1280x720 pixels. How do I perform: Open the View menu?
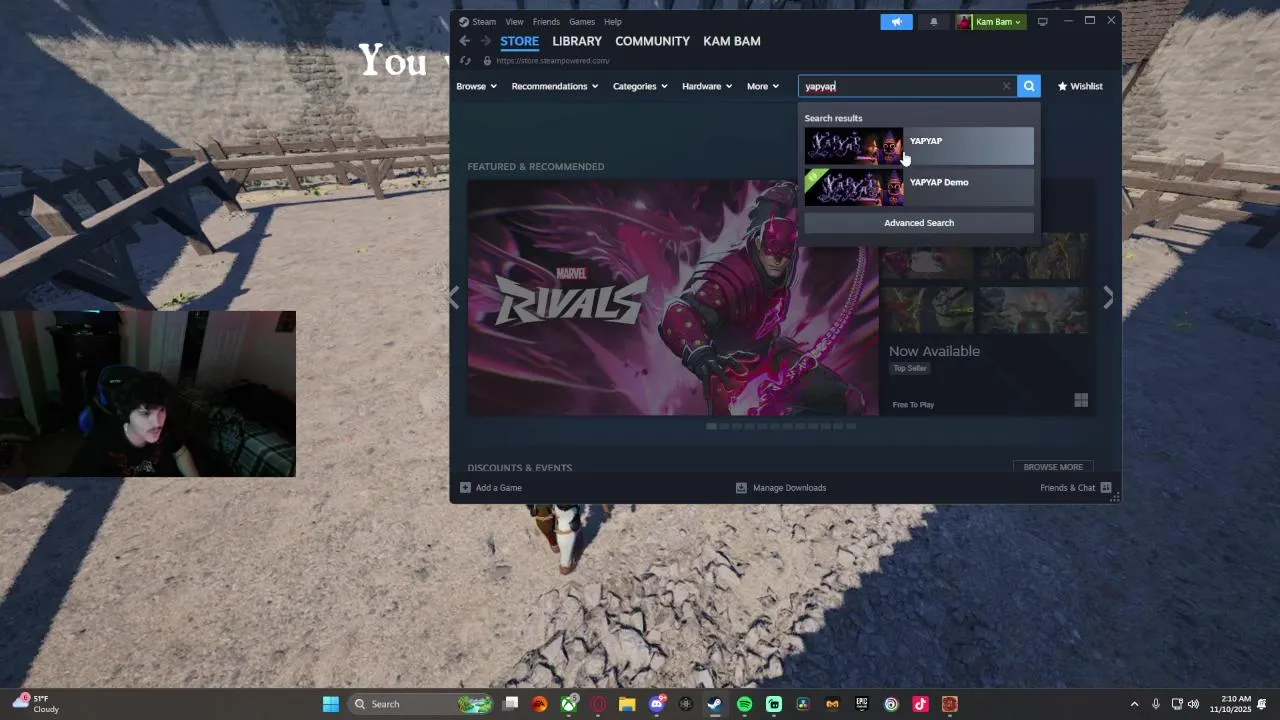(x=514, y=21)
